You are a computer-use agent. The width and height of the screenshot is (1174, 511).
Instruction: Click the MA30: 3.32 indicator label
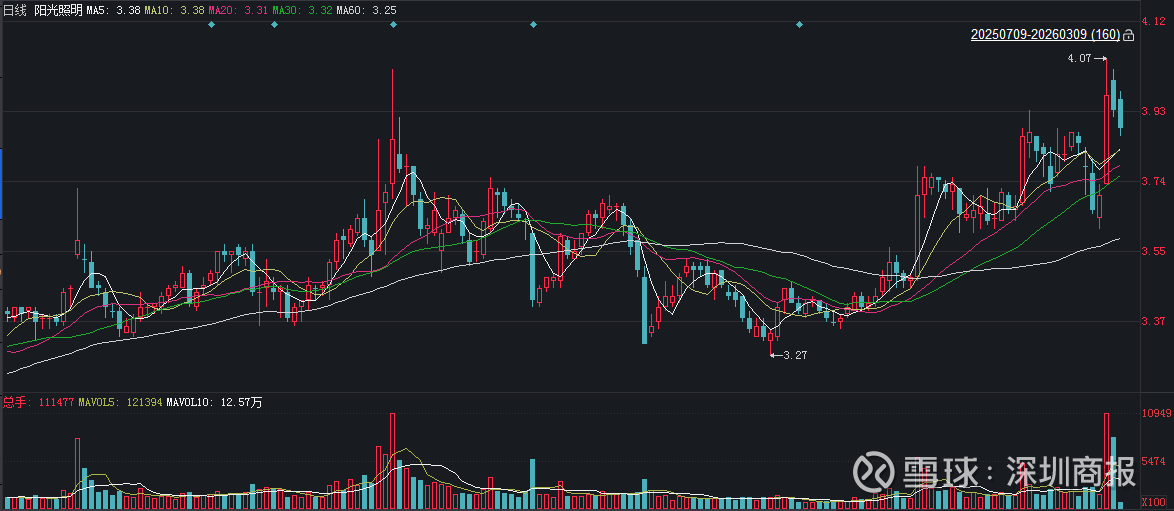click(x=301, y=10)
